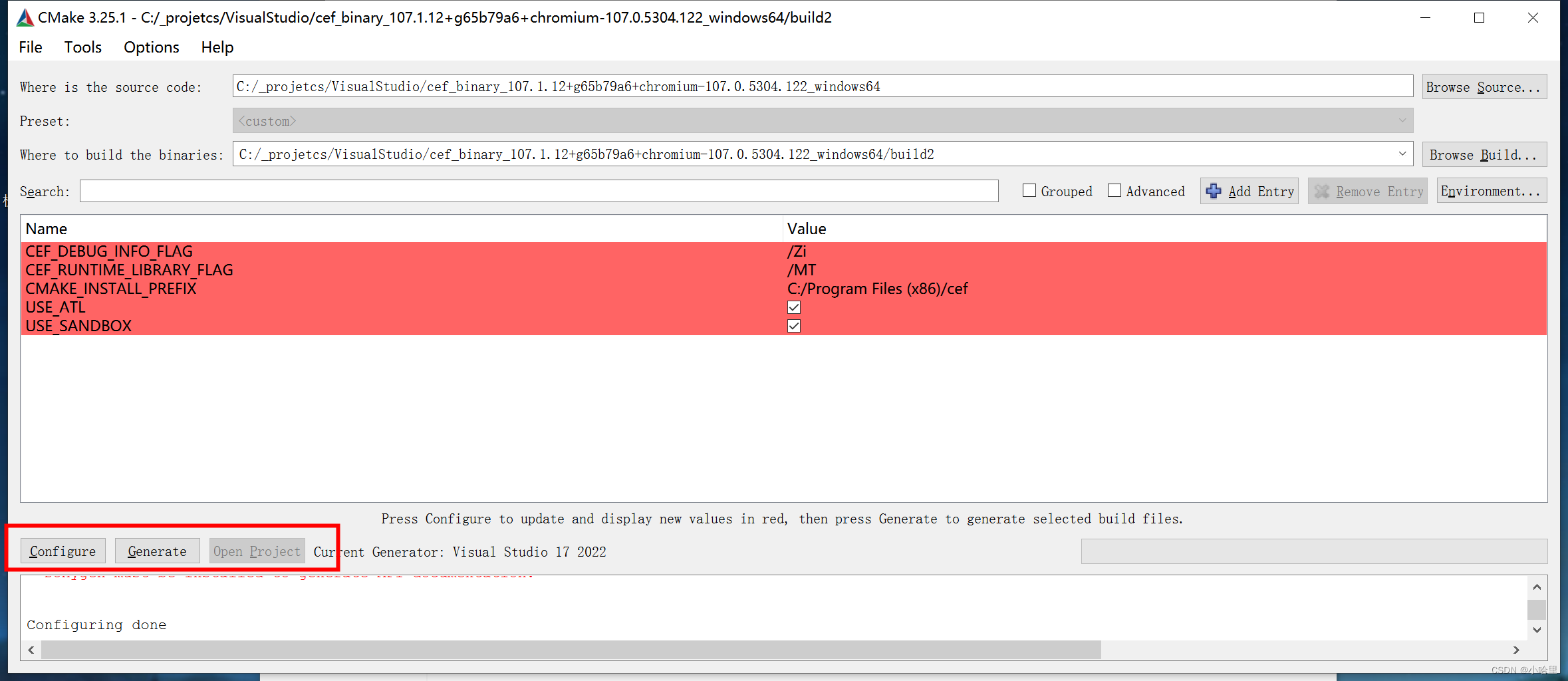Click the generation progress bar

[1314, 551]
